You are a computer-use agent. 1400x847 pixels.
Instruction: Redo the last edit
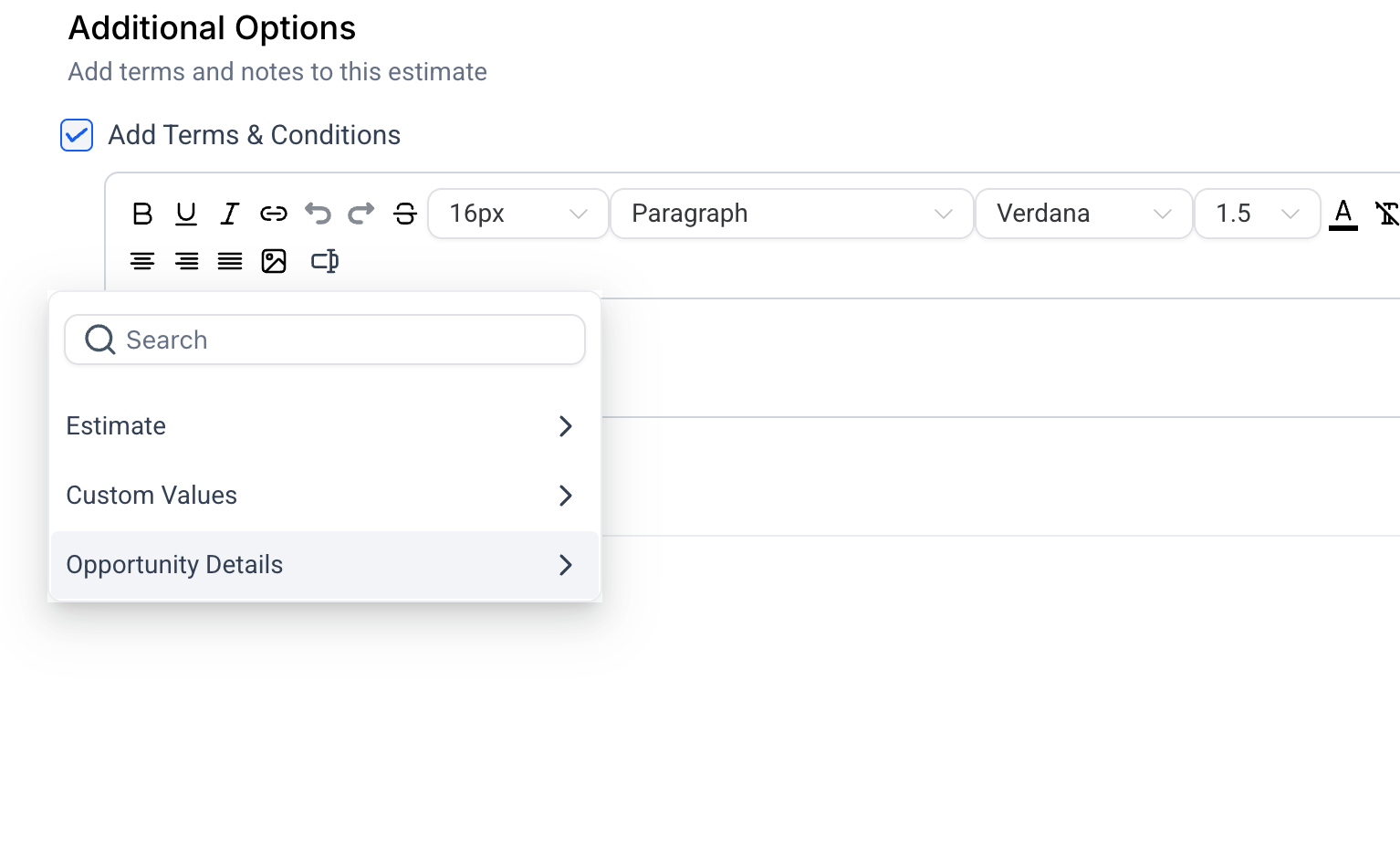[x=361, y=214]
